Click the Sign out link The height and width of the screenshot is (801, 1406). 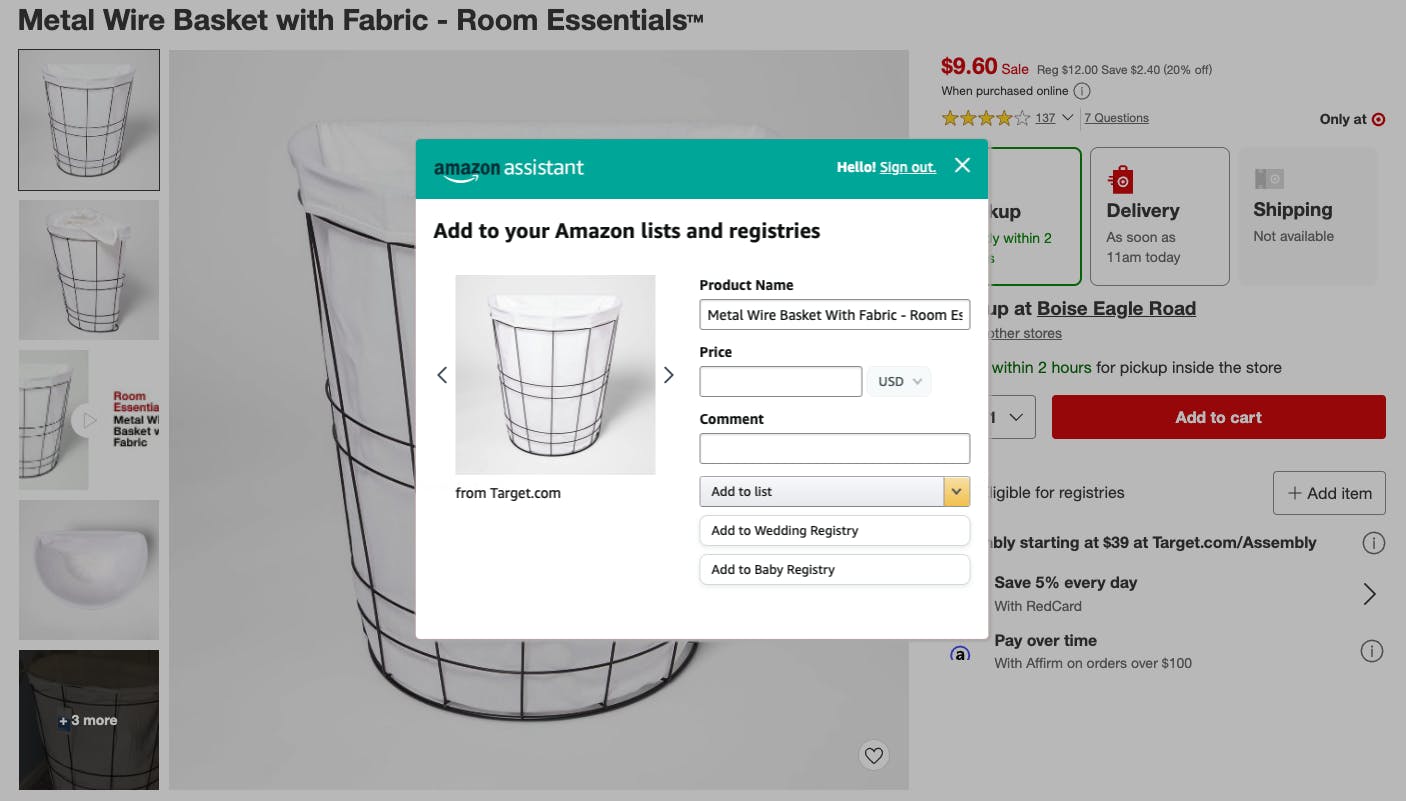pos(908,167)
